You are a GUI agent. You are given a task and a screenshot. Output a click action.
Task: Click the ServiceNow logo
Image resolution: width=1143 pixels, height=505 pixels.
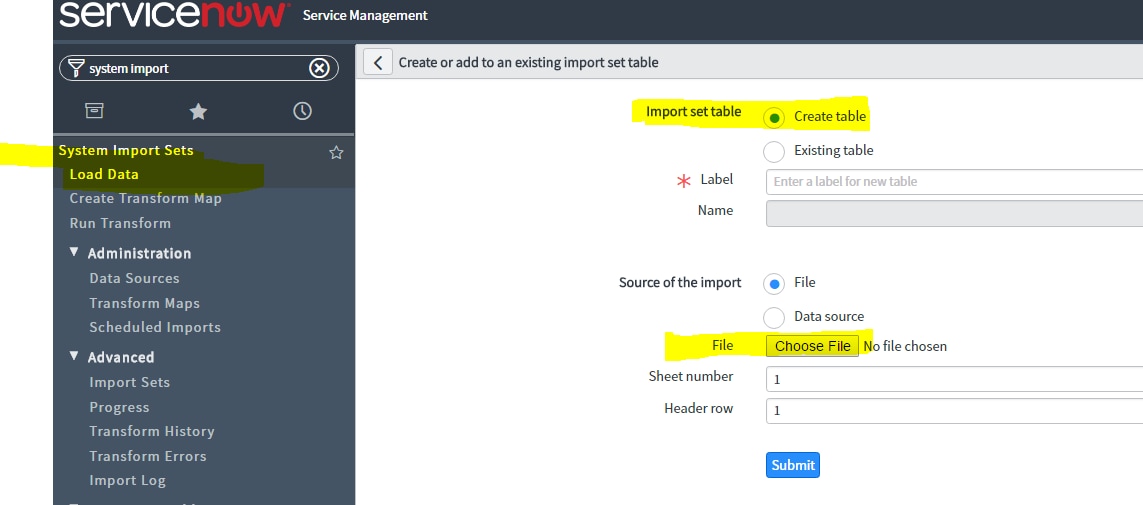(x=174, y=15)
